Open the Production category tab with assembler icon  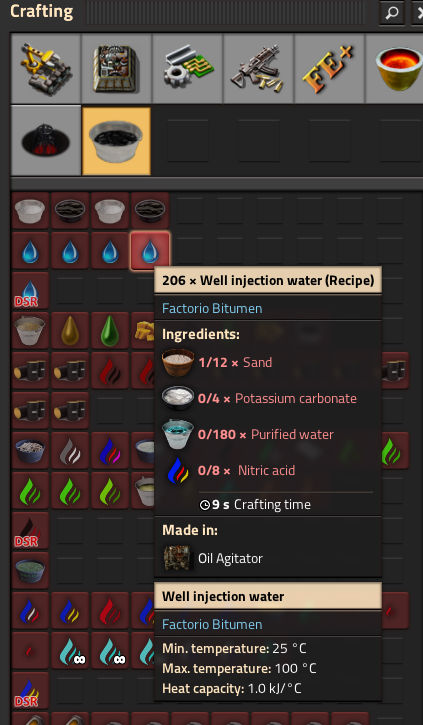[x=116, y=68]
